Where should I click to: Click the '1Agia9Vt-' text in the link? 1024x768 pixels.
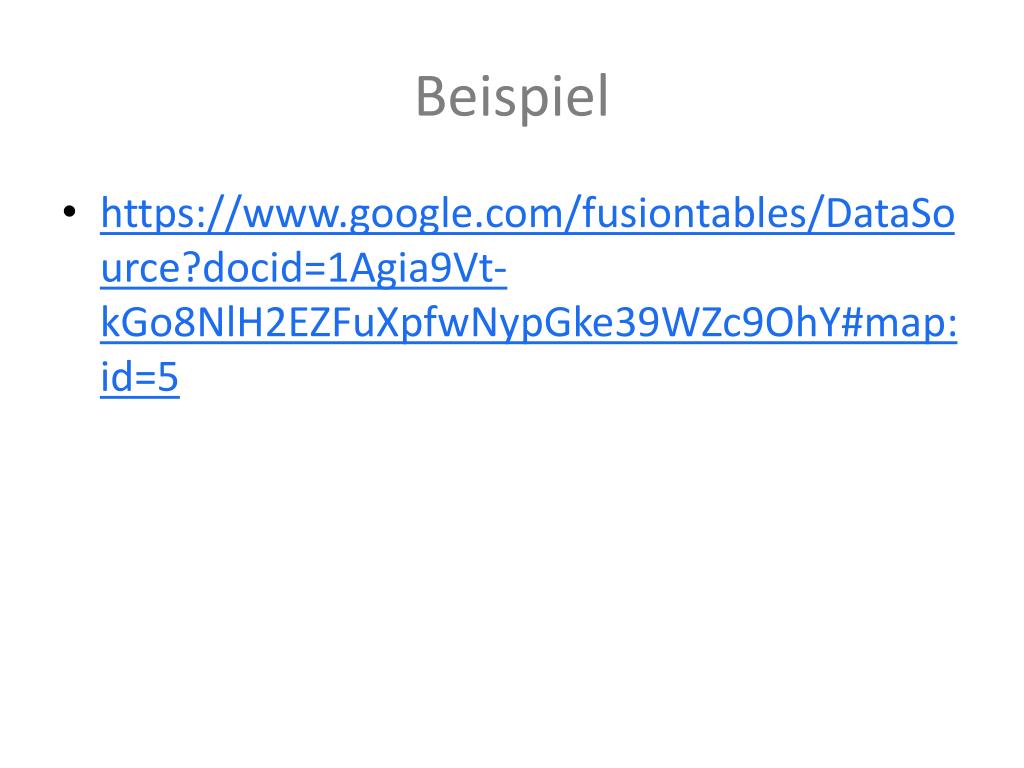click(417, 268)
